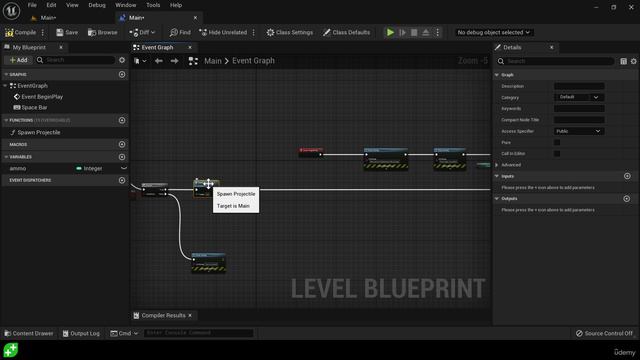
Task: Open Class Defaults
Action: click(x=346, y=32)
